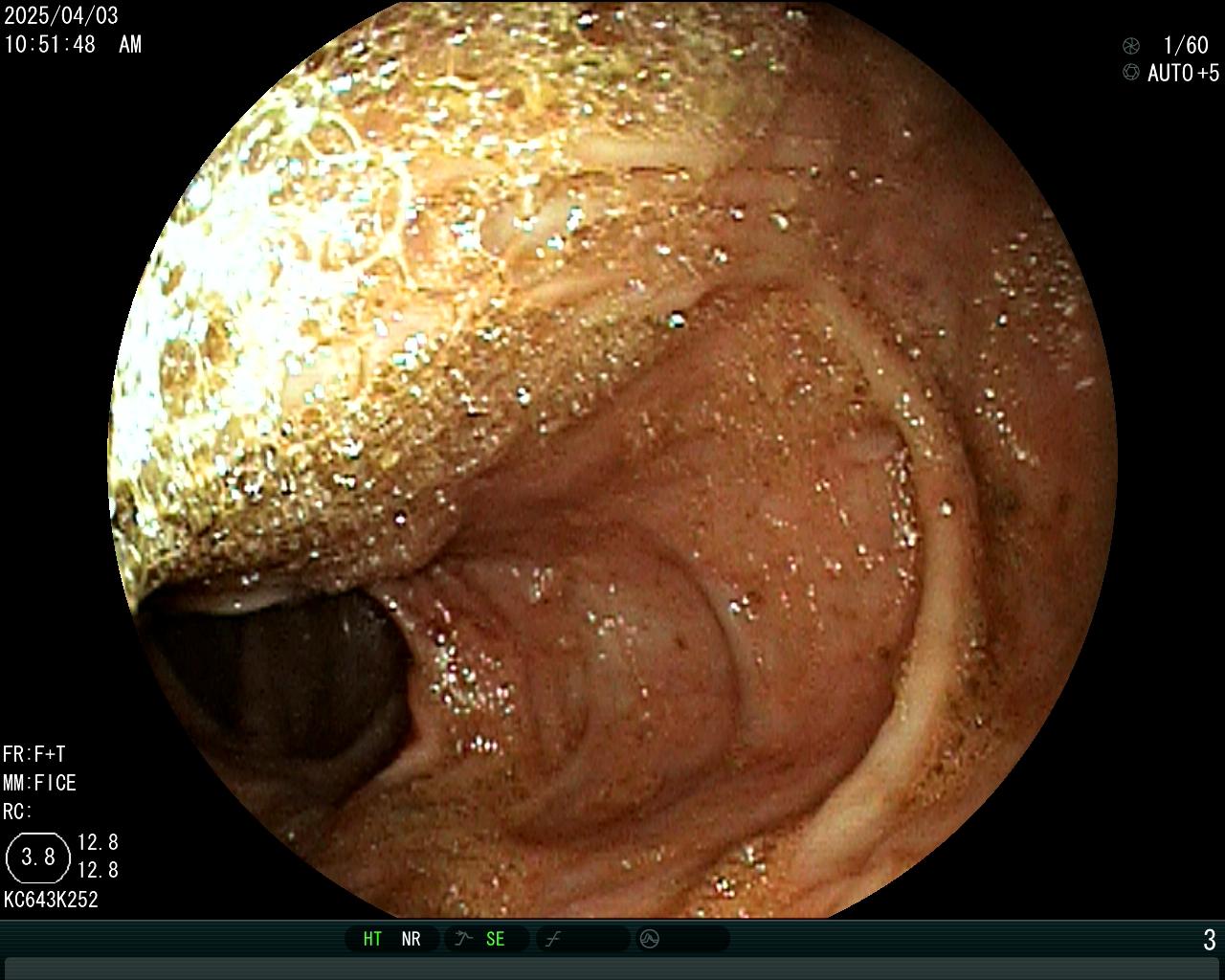Click the HT indicator in the status bar
Screen dimensions: 1225x980
click(372, 939)
